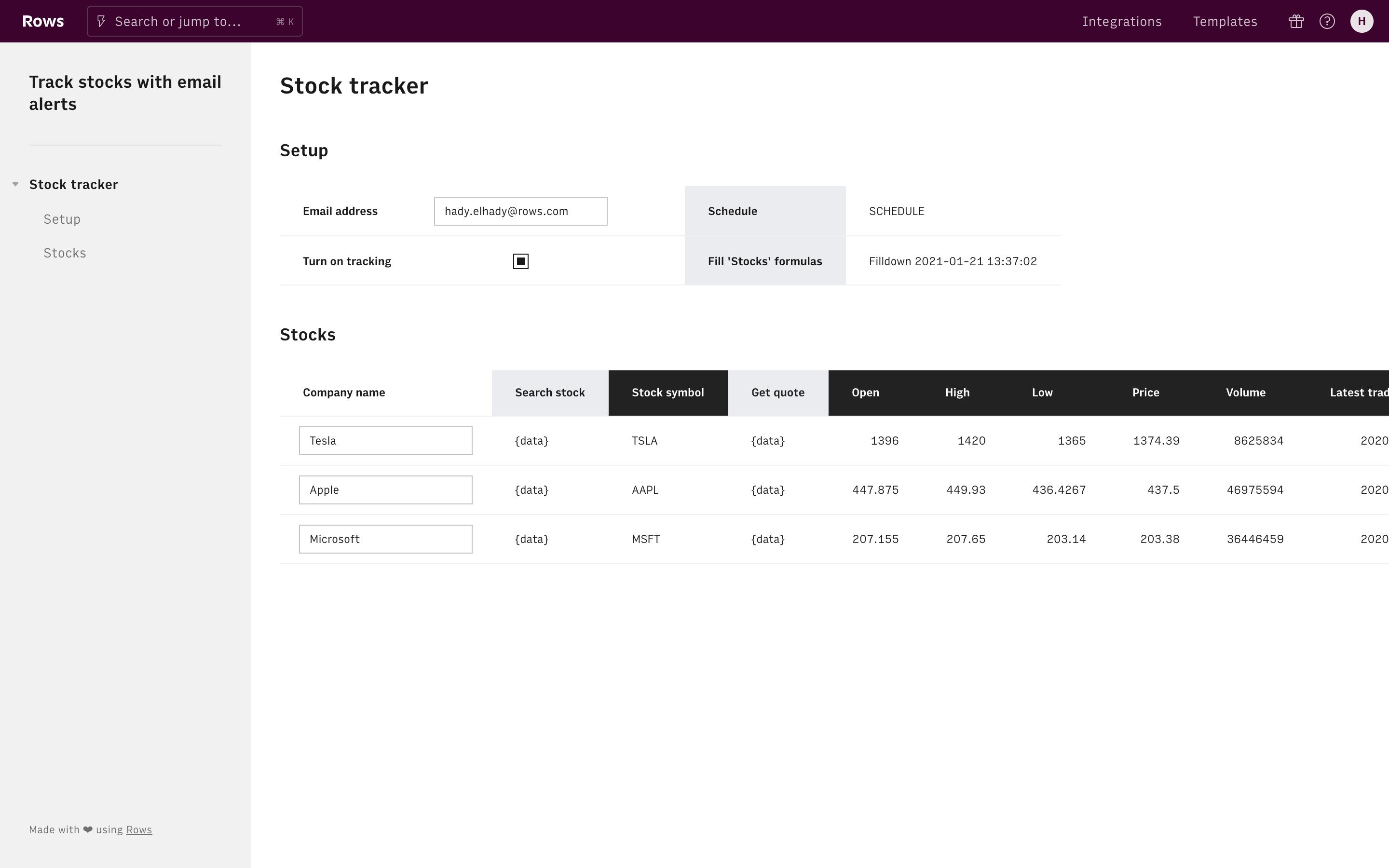The width and height of the screenshot is (1389, 868).
Task: Select the Stock symbol column header
Action: [668, 393]
